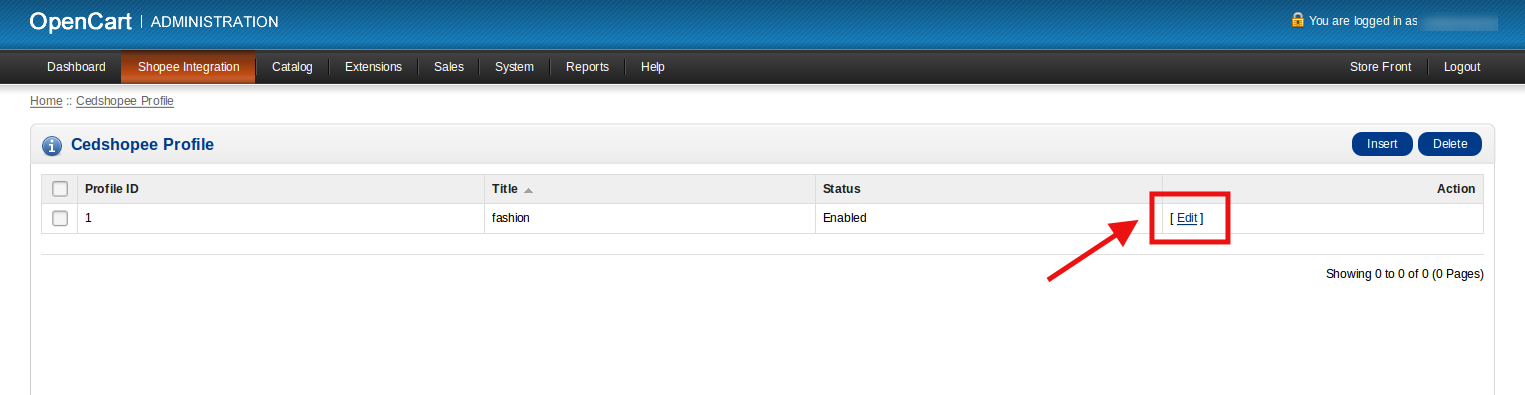1525x395 pixels.
Task: Open the Extensions menu
Action: point(373,67)
